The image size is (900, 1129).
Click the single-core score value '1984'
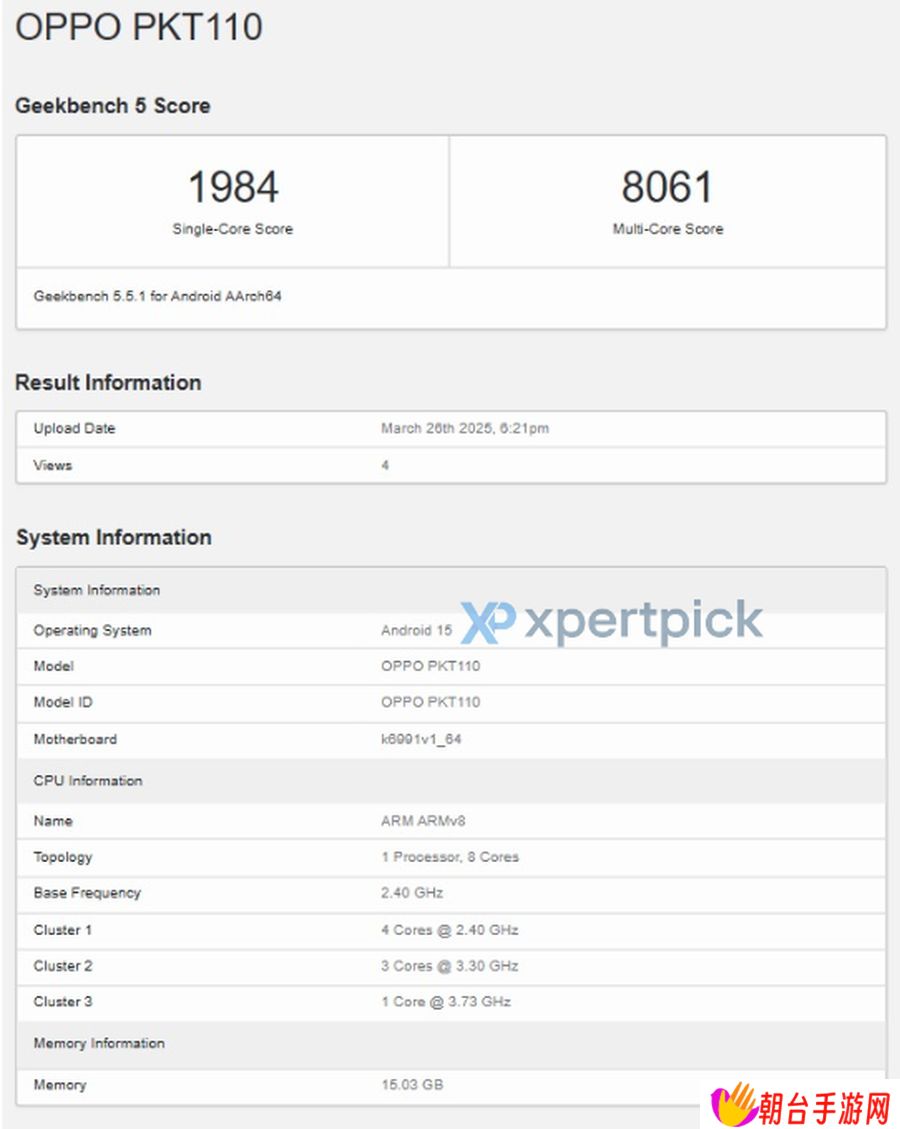tap(233, 186)
